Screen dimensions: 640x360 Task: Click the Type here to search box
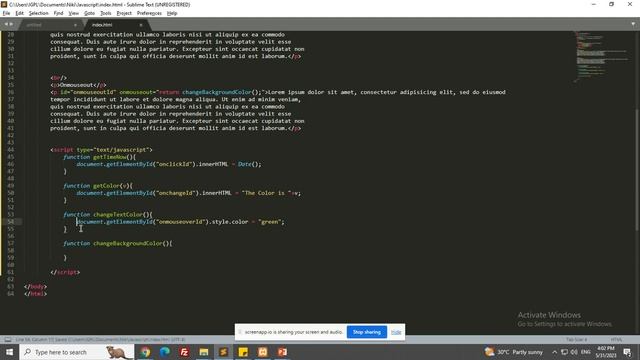click(x=77, y=352)
